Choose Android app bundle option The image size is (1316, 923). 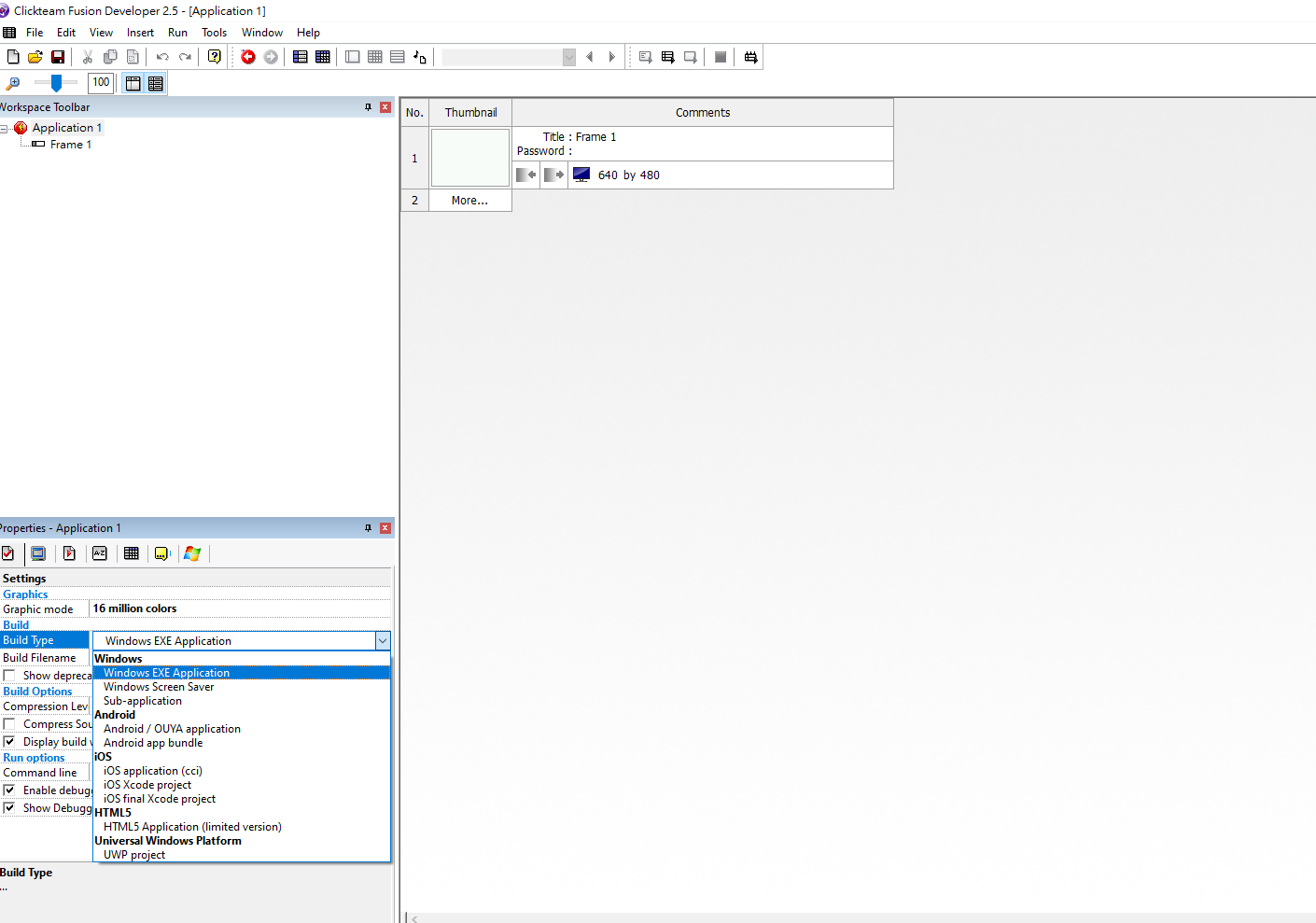pos(153,743)
